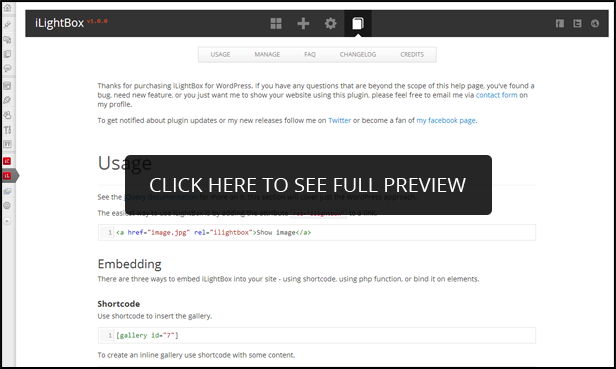Click the globe icon in header
The height and width of the screenshot is (369, 616).
tap(595, 24)
